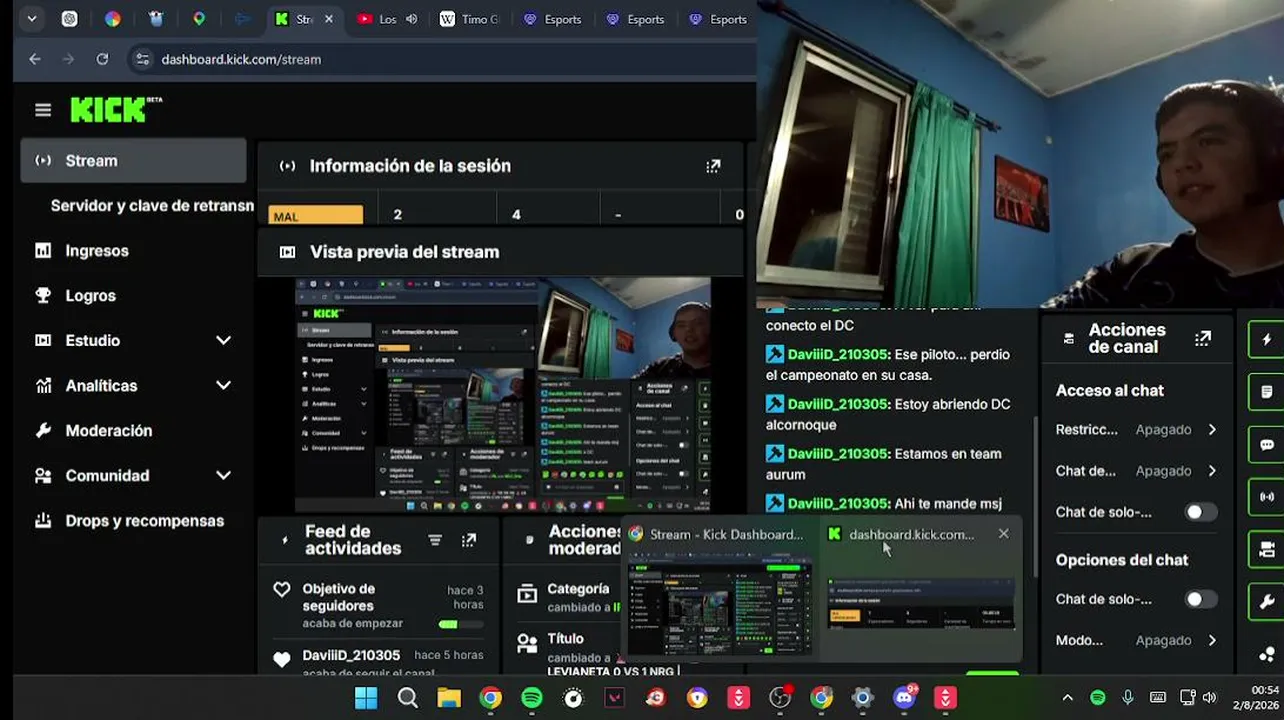
Task: Open the volume control in the system tray
Action: [x=1209, y=698]
